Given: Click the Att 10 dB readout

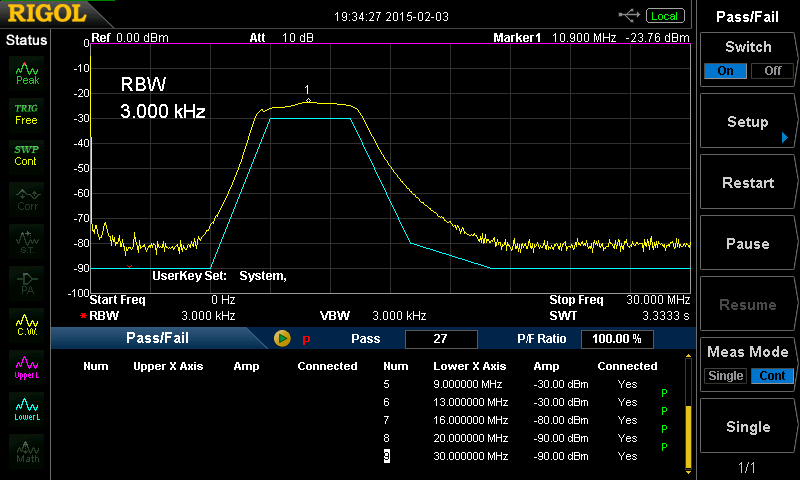Looking at the screenshot, I should tap(281, 38).
